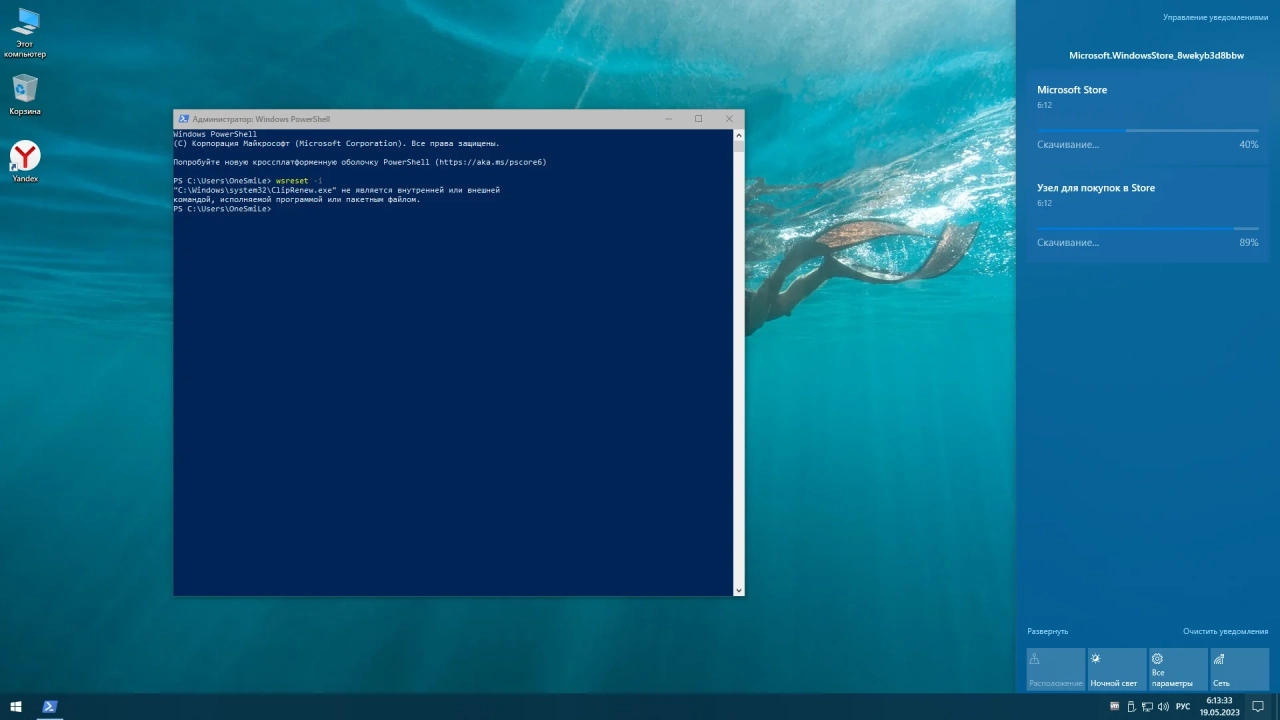Viewport: 1280px width, 720px height.
Task: Open 'Все параметры' quick action
Action: click(1178, 670)
